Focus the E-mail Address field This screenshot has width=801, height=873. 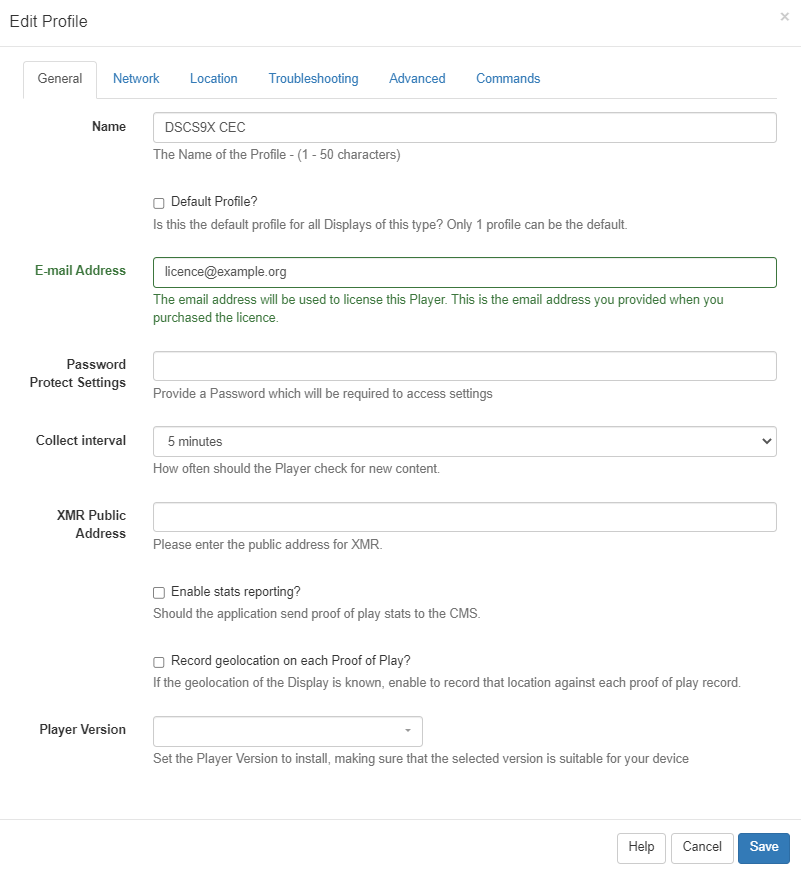click(x=465, y=272)
